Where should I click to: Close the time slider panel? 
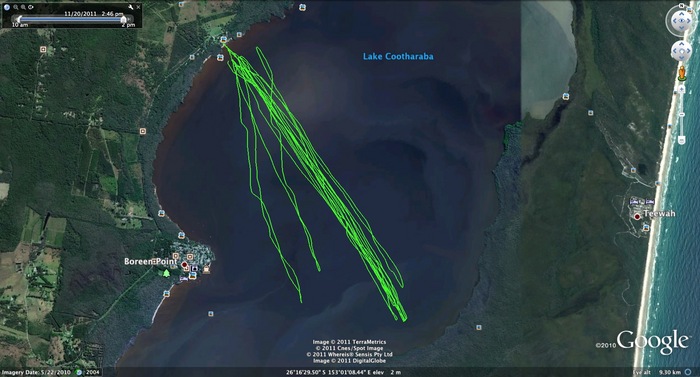click(138, 7)
